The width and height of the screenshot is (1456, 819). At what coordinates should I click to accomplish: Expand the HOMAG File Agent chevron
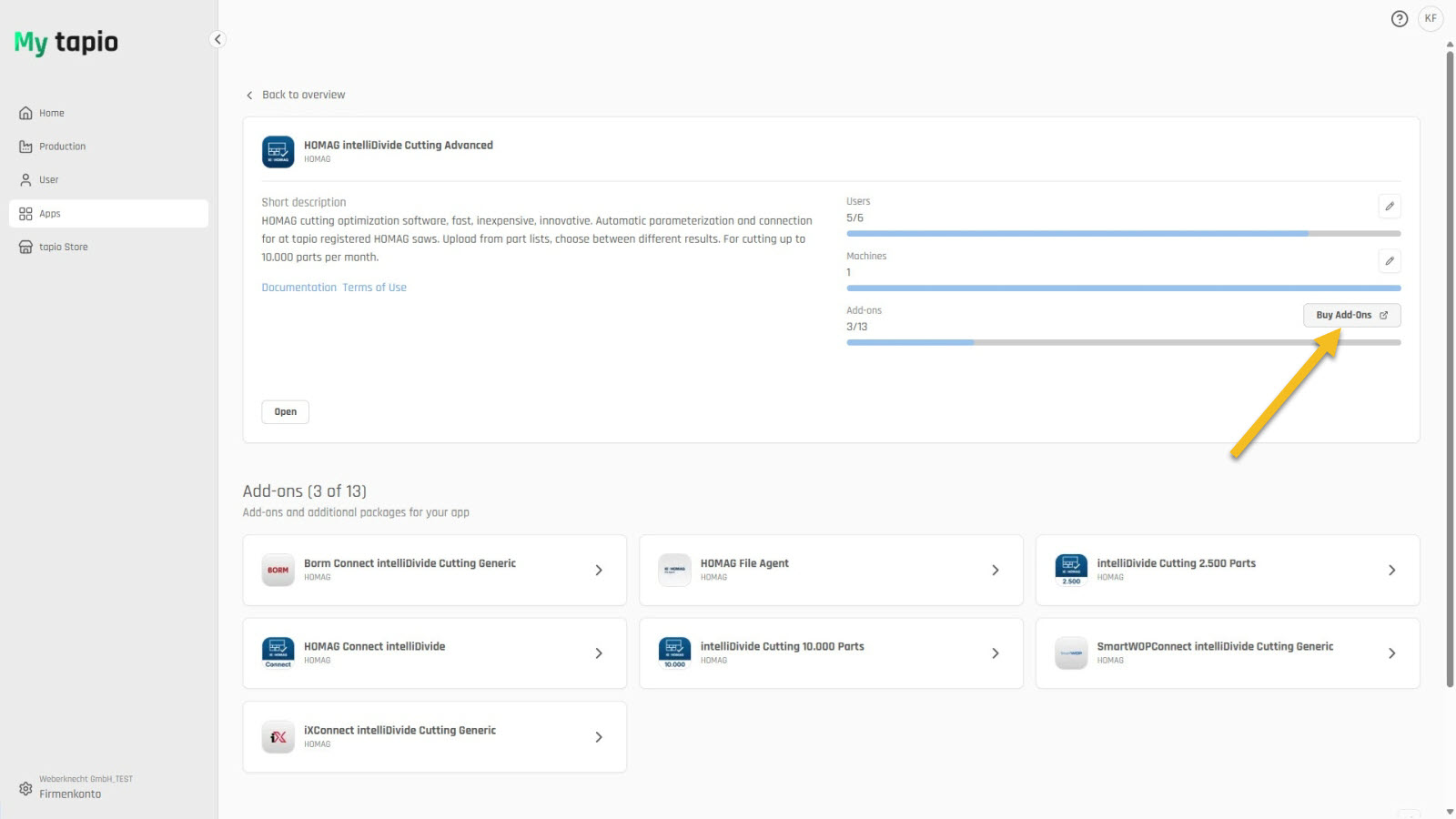coord(995,570)
